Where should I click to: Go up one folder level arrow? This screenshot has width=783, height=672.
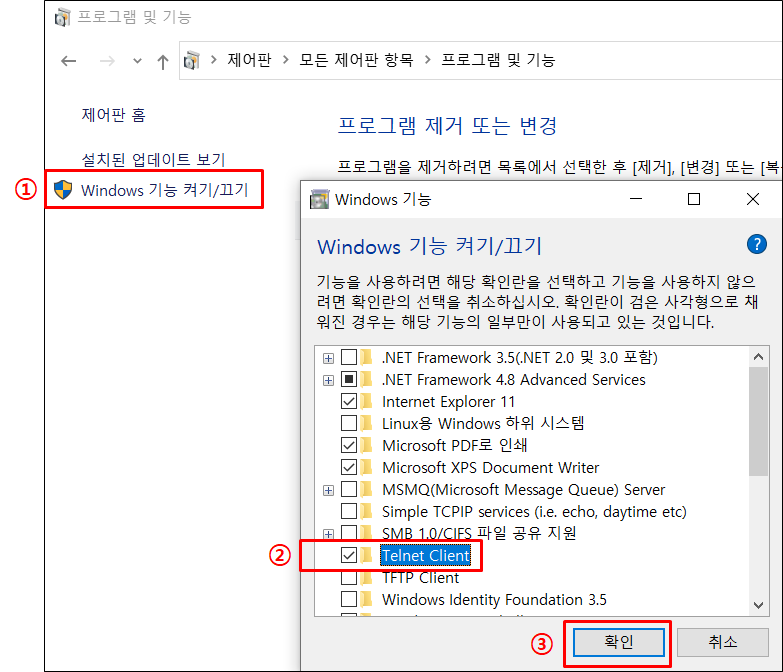pos(162,61)
